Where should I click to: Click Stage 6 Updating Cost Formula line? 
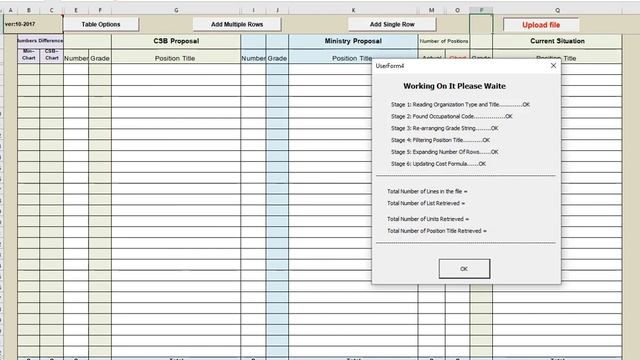(x=438, y=164)
